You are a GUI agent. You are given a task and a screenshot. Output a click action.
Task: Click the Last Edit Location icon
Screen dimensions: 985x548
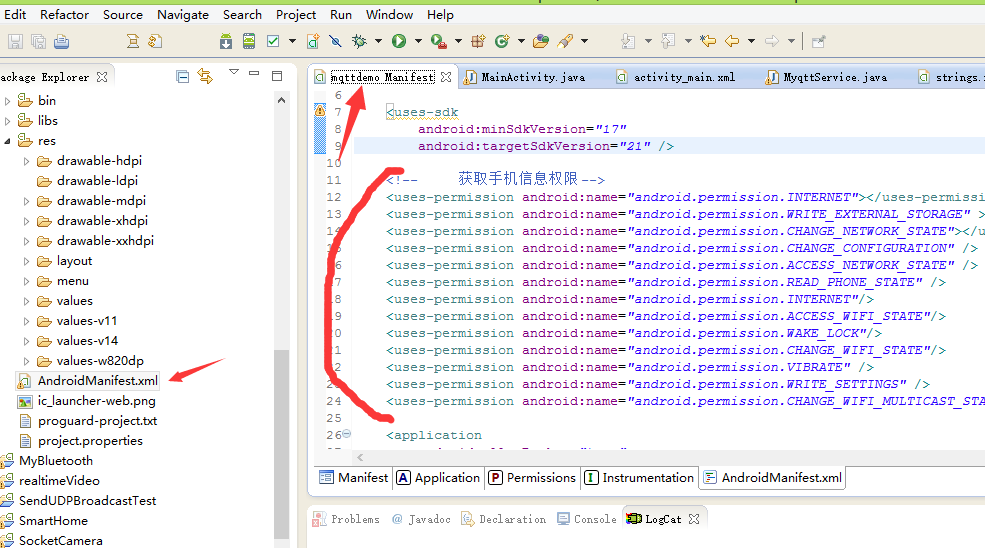(x=708, y=41)
